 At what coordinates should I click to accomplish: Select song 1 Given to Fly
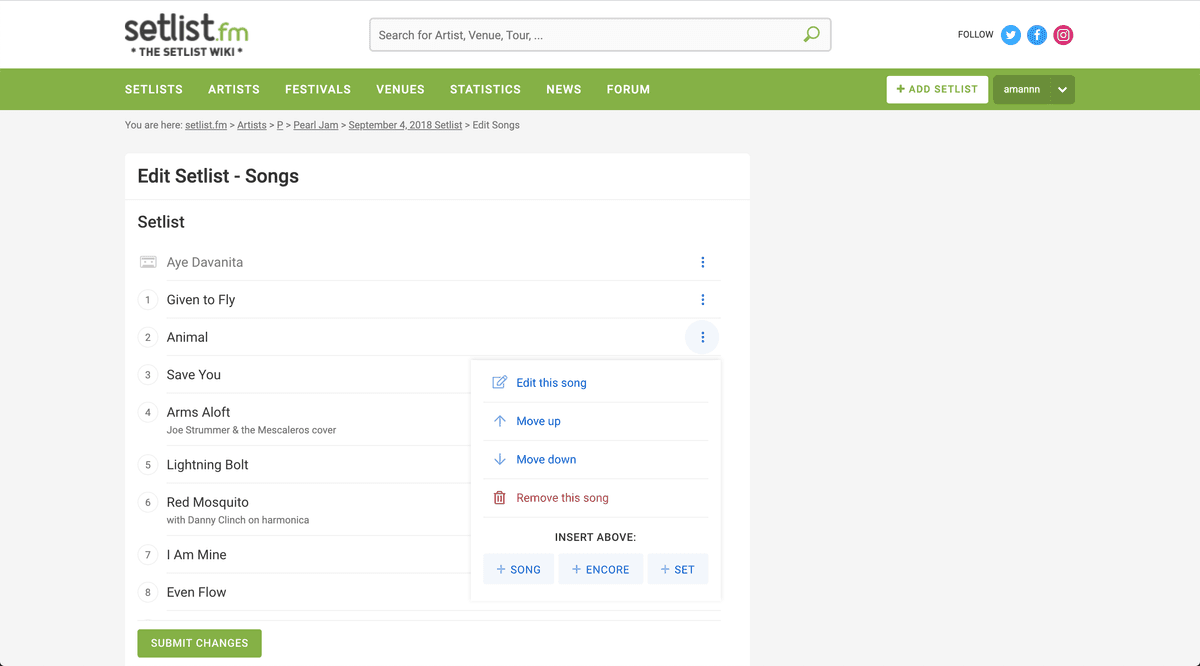click(x=201, y=300)
